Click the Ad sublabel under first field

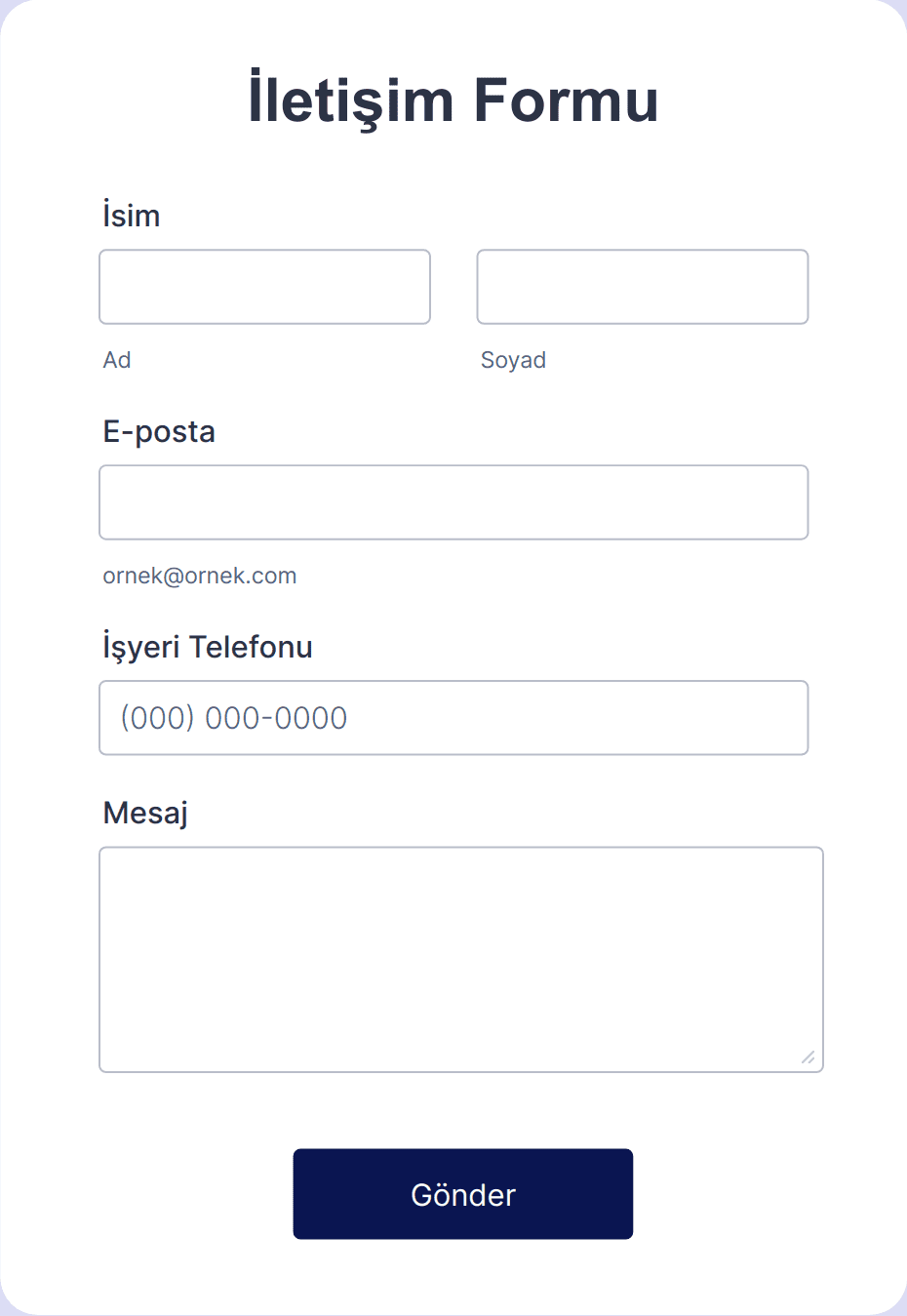(117, 360)
